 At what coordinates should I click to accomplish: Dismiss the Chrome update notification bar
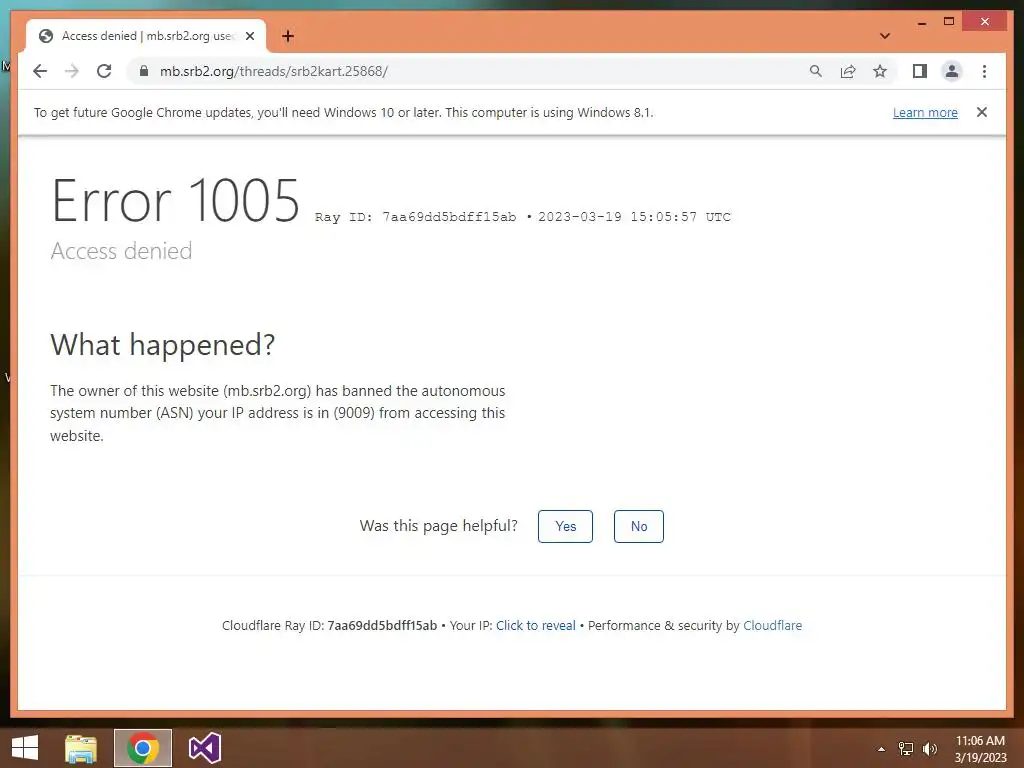coord(982,112)
